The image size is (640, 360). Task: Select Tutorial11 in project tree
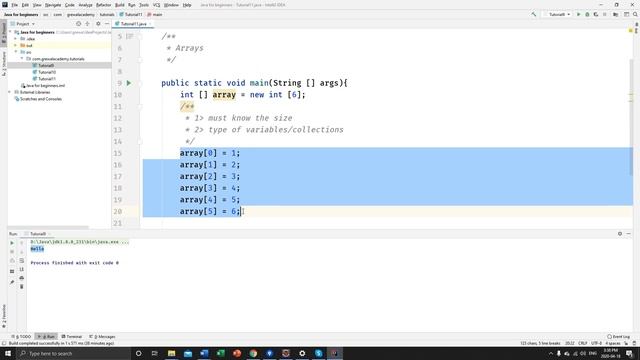[47, 79]
